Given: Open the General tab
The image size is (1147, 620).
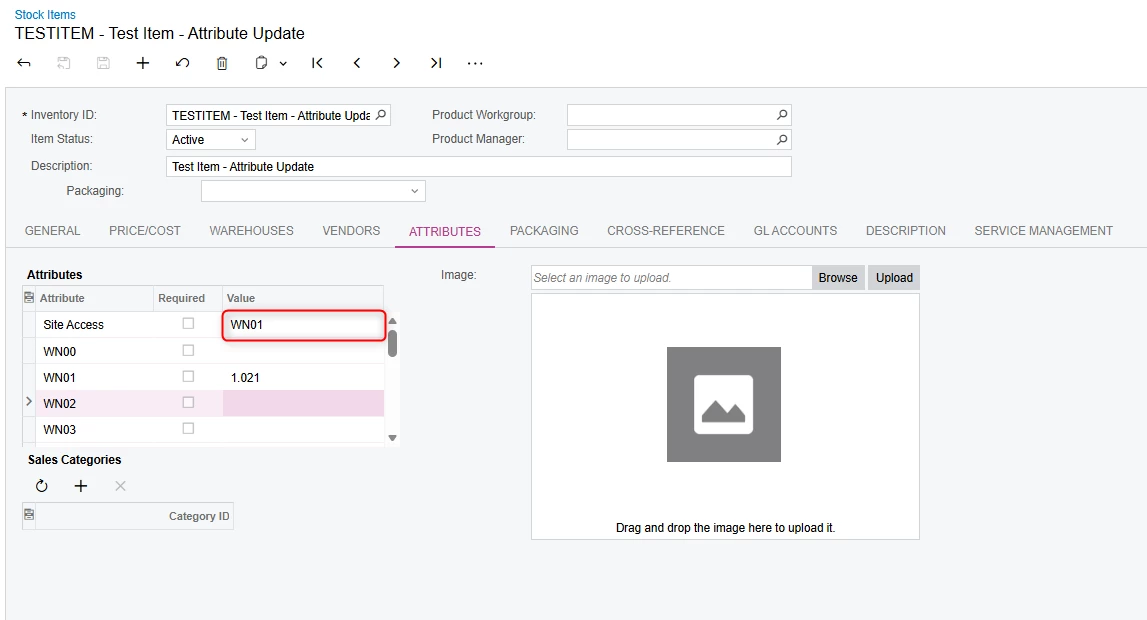Looking at the screenshot, I should coord(53,230).
